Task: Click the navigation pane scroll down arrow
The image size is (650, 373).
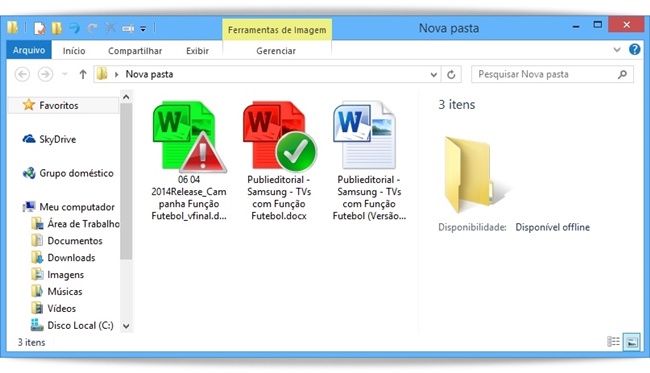Action: click(x=126, y=326)
